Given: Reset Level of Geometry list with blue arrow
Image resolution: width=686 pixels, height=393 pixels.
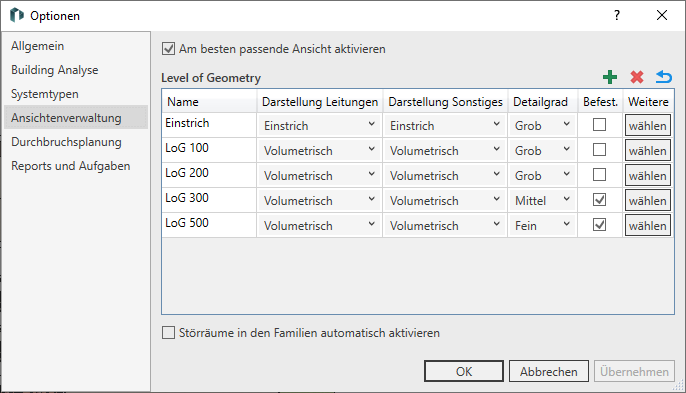Looking at the screenshot, I should click(x=664, y=77).
